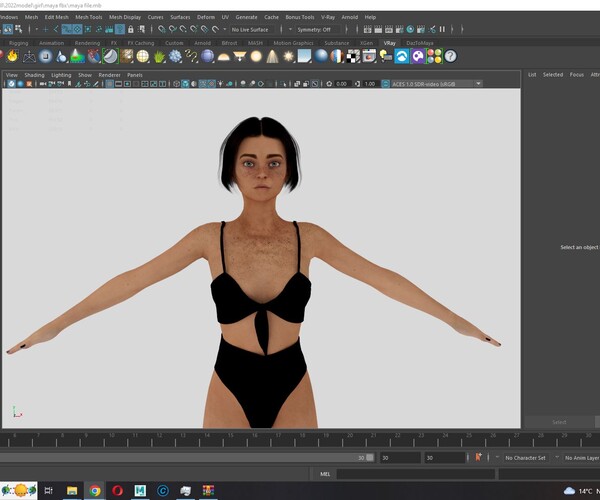Click the IES light cone shelf icon
Screen dimensions: 600x500
272,57
